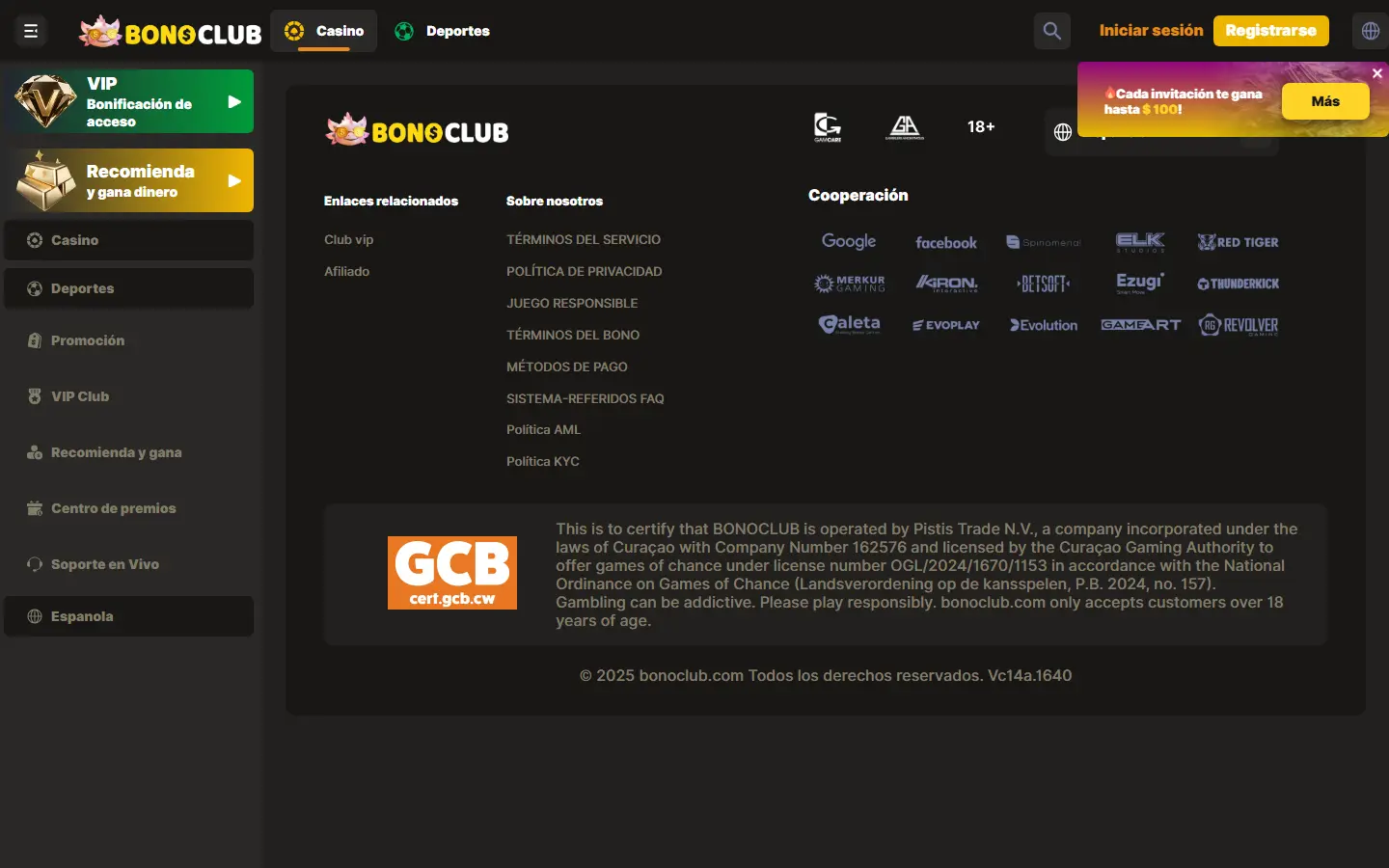The image size is (1389, 868).
Task: Click the GamCare logo icon
Action: tap(828, 127)
